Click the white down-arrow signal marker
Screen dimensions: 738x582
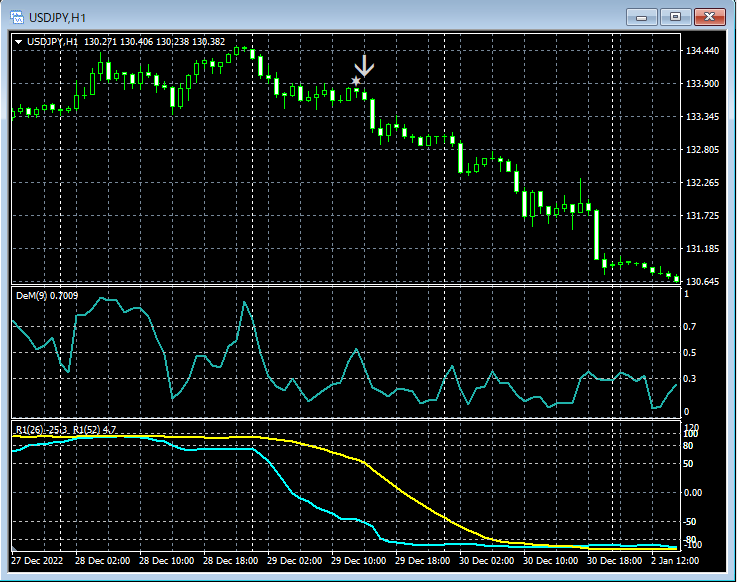(365, 67)
